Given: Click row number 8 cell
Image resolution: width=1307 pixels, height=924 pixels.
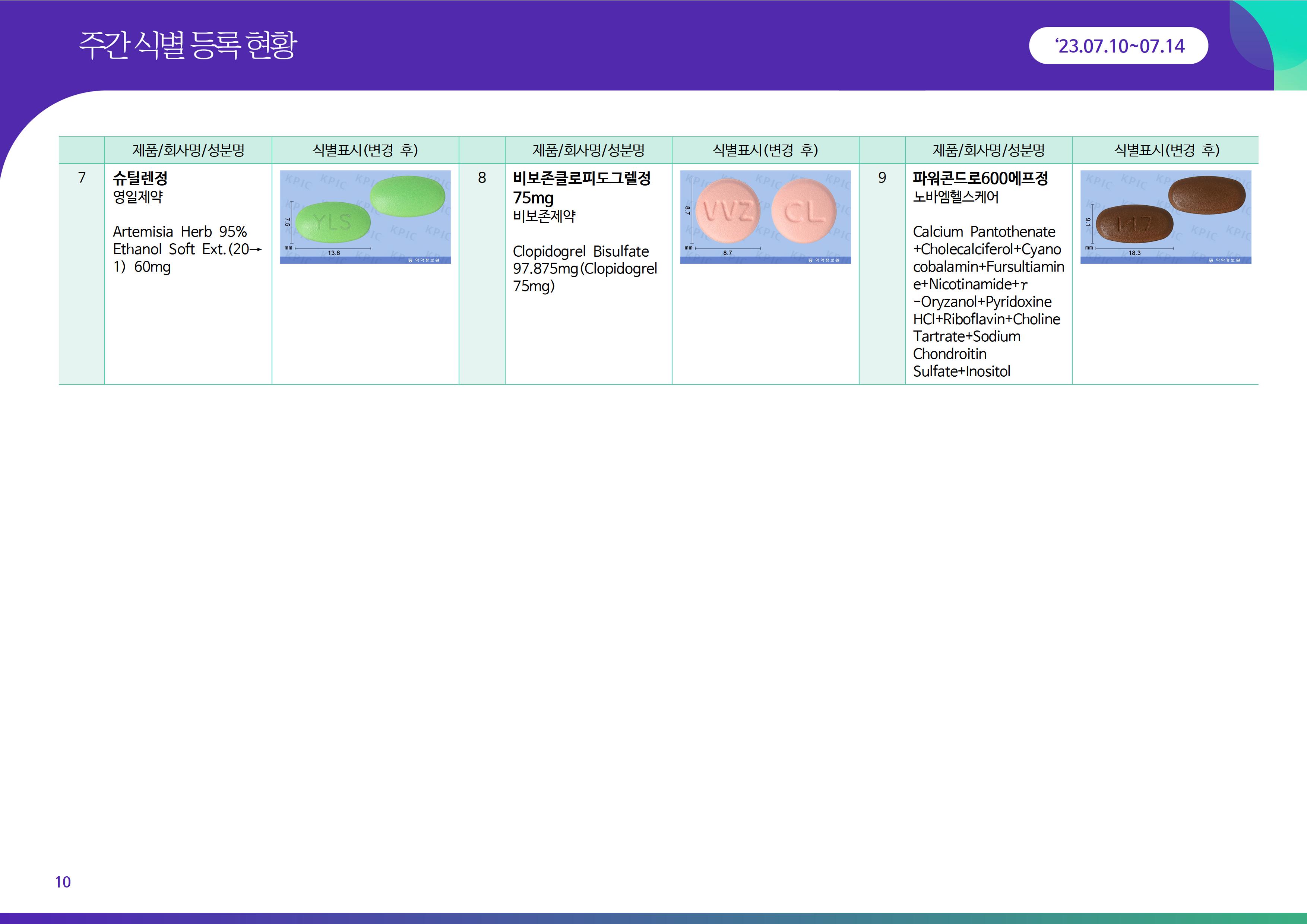Looking at the screenshot, I should click(x=482, y=178).
